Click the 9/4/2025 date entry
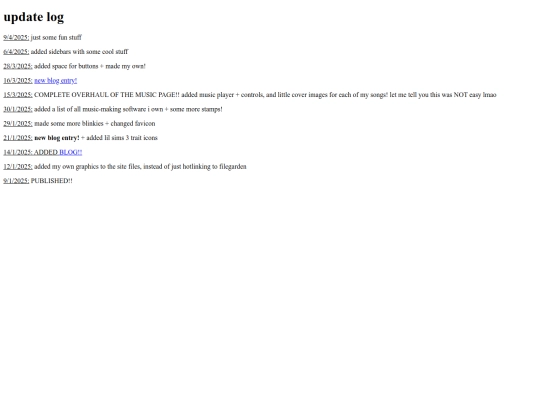Screen dimensions: 540x405 (16, 38)
